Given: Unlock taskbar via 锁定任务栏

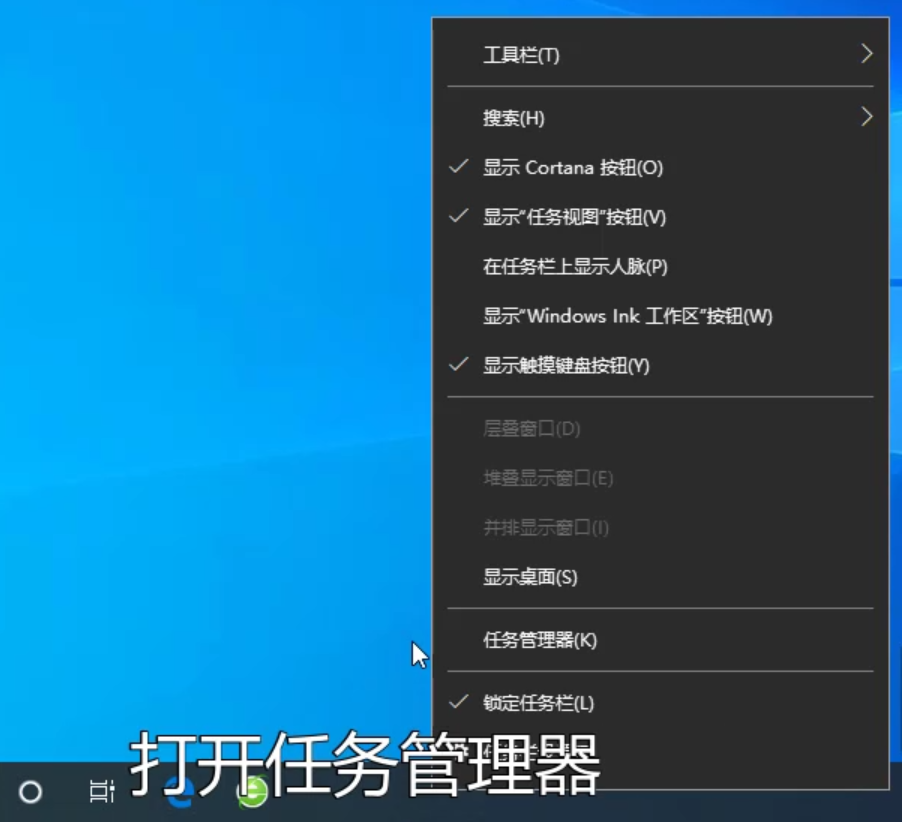Looking at the screenshot, I should tap(538, 703).
